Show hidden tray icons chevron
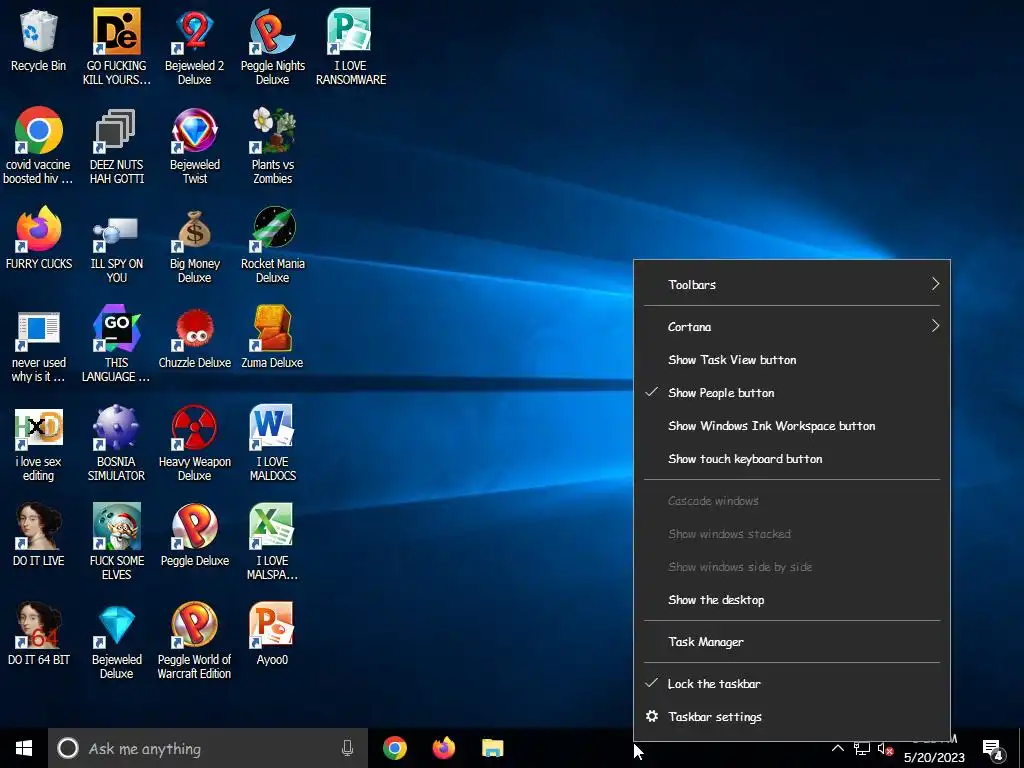 [x=838, y=748]
